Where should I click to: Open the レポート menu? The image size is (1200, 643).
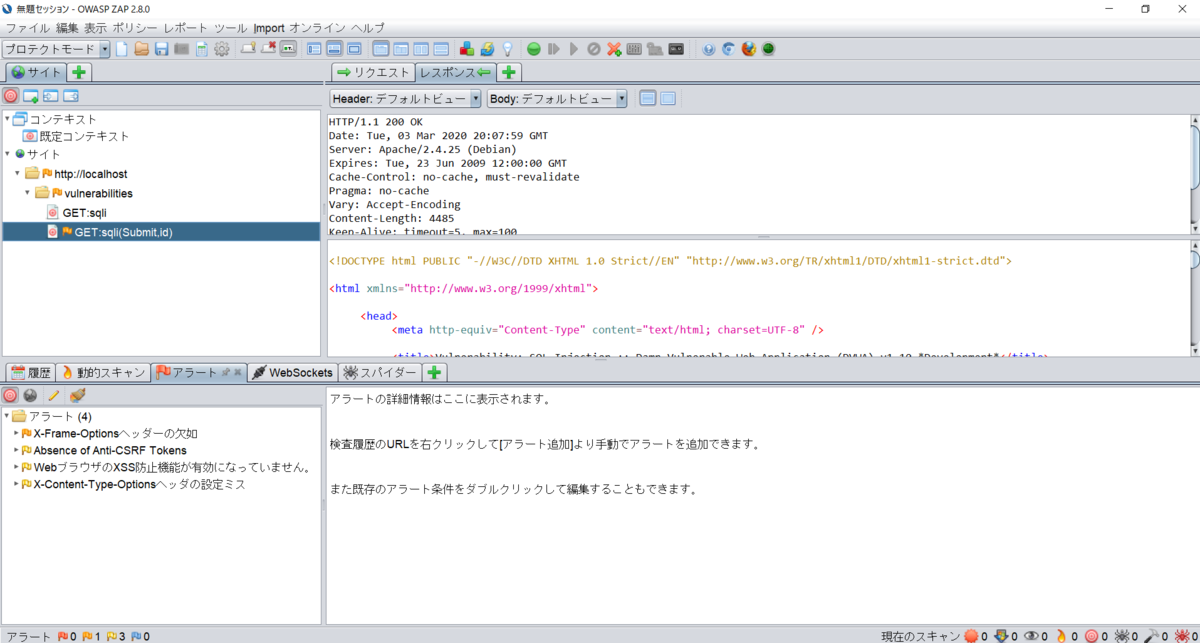pyautogui.click(x=186, y=27)
